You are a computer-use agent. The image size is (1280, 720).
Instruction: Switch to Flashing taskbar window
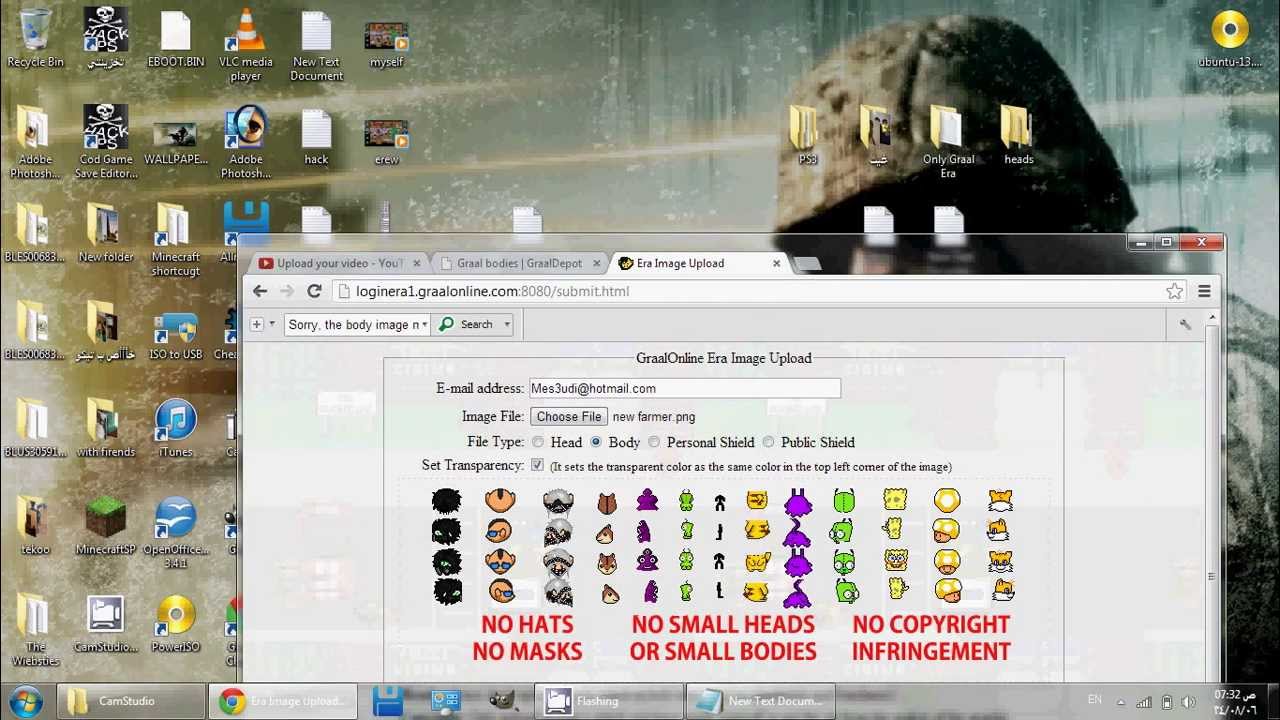608,701
